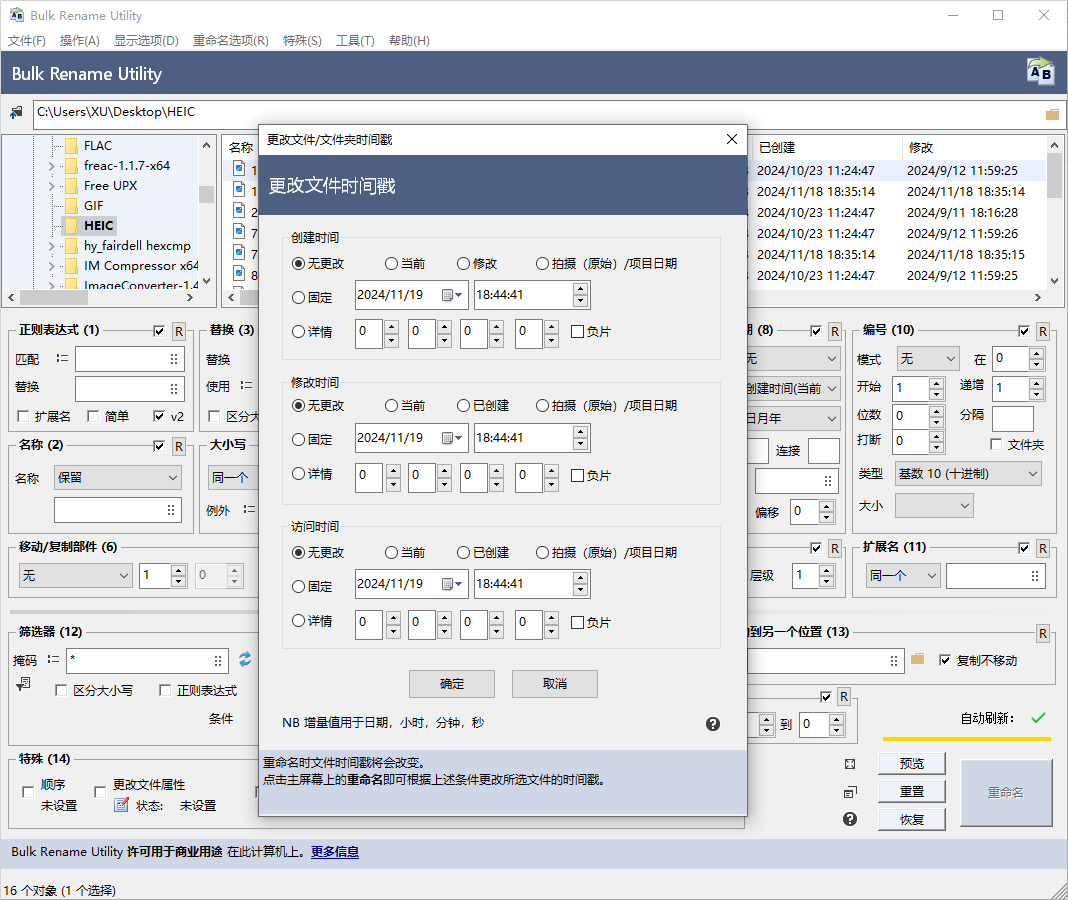Open the 类型 基数 10 dropdown

click(x=967, y=473)
